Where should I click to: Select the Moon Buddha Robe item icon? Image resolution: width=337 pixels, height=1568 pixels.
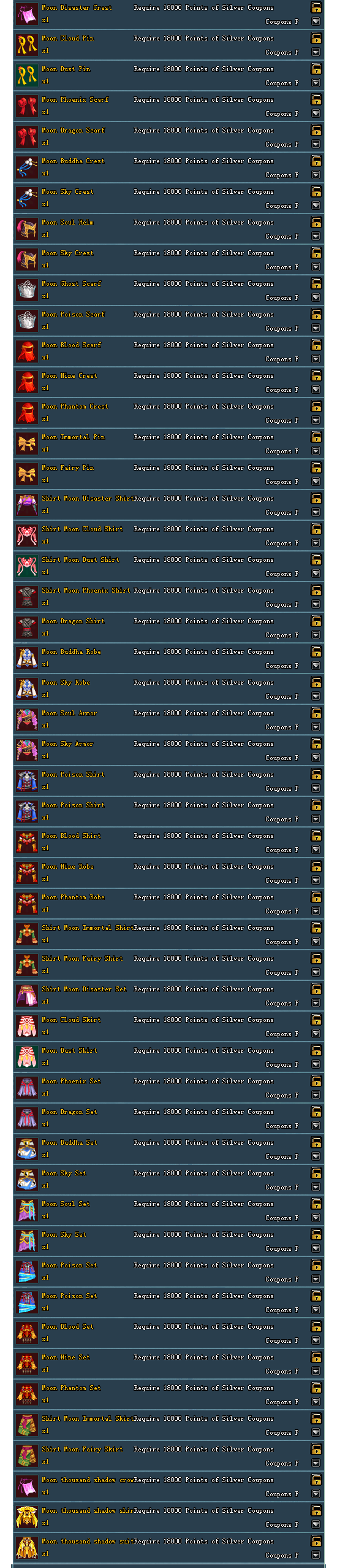[x=26, y=658]
